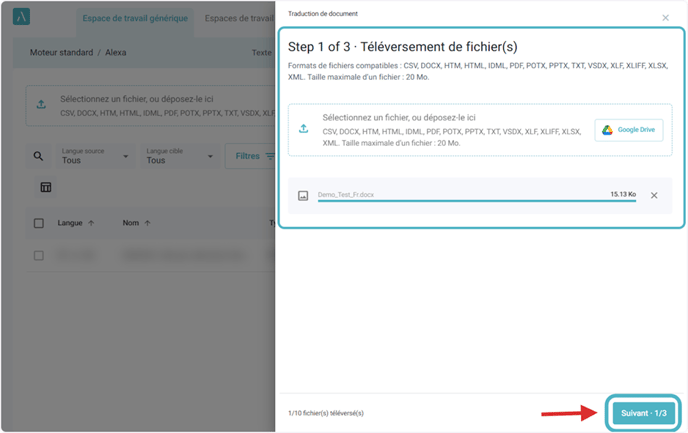The height and width of the screenshot is (433, 688).
Task: Click the Demo_Test_Fr.docx upload progress bar
Action: point(462,201)
